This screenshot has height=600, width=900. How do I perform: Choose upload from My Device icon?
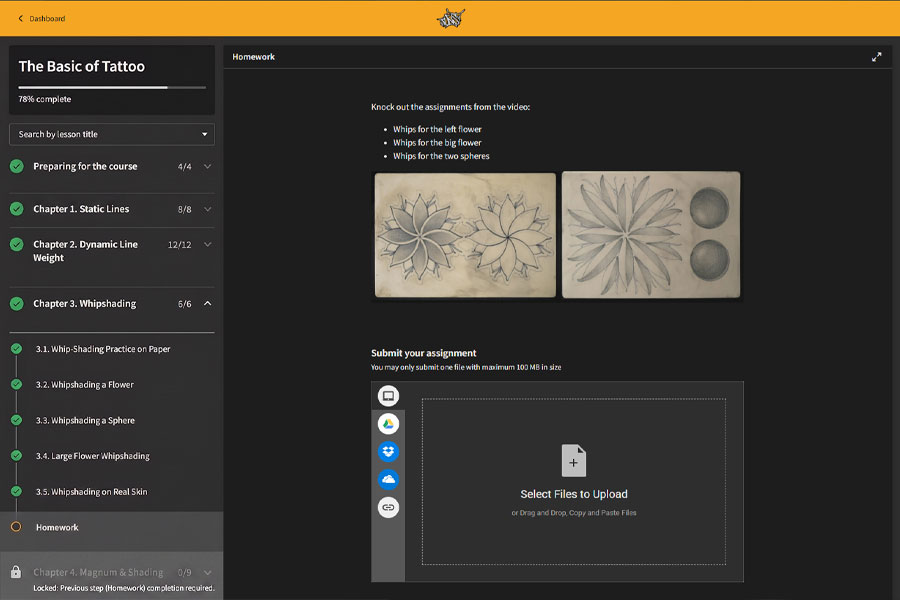tap(389, 396)
